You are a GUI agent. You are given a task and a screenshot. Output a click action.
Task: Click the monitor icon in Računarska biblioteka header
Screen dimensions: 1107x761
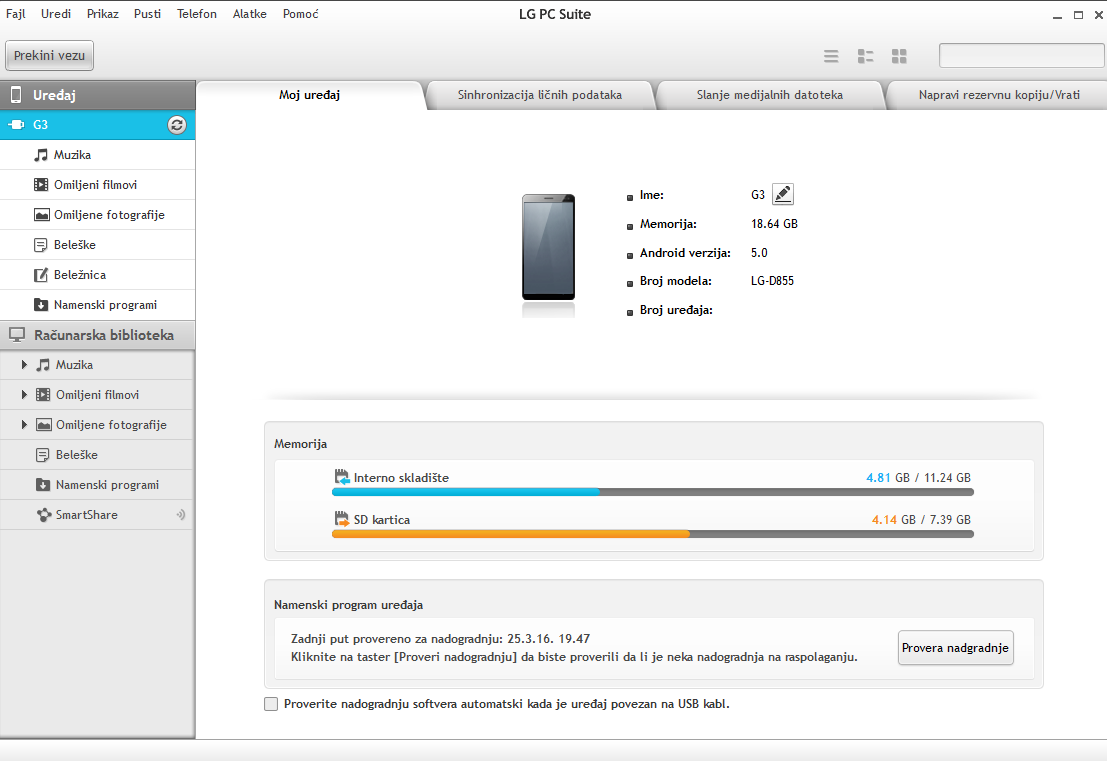(x=17, y=335)
